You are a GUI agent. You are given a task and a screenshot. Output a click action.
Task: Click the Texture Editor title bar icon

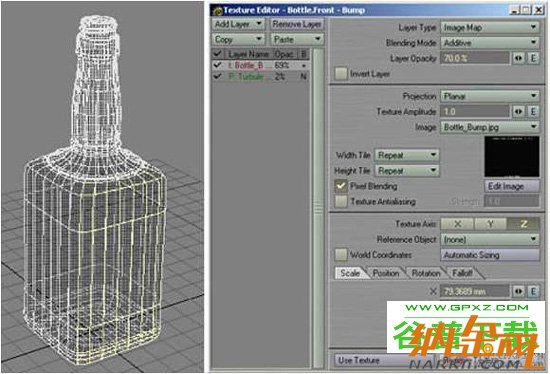pos(217,11)
